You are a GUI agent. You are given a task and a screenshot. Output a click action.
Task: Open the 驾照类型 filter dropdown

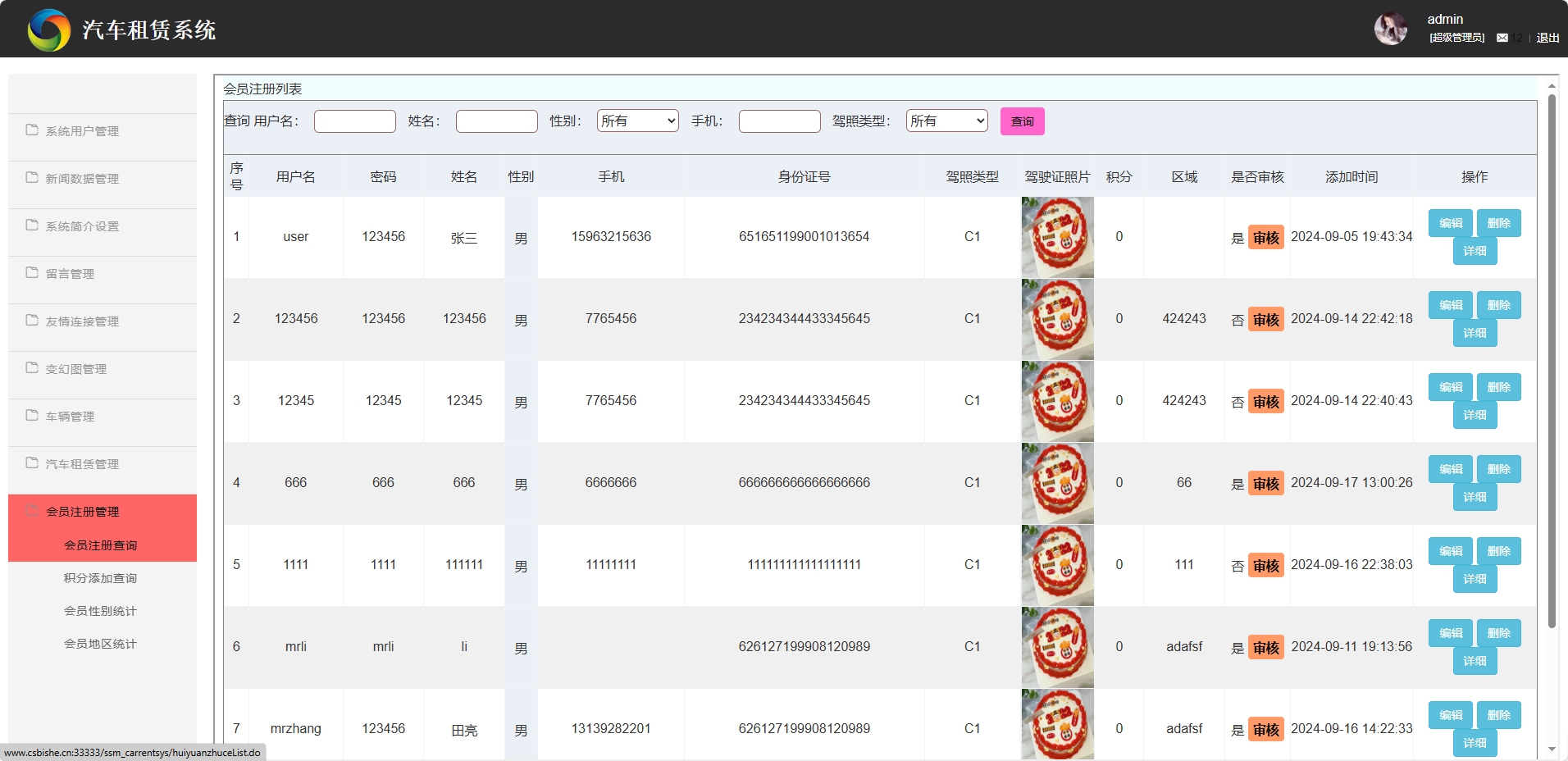[946, 121]
